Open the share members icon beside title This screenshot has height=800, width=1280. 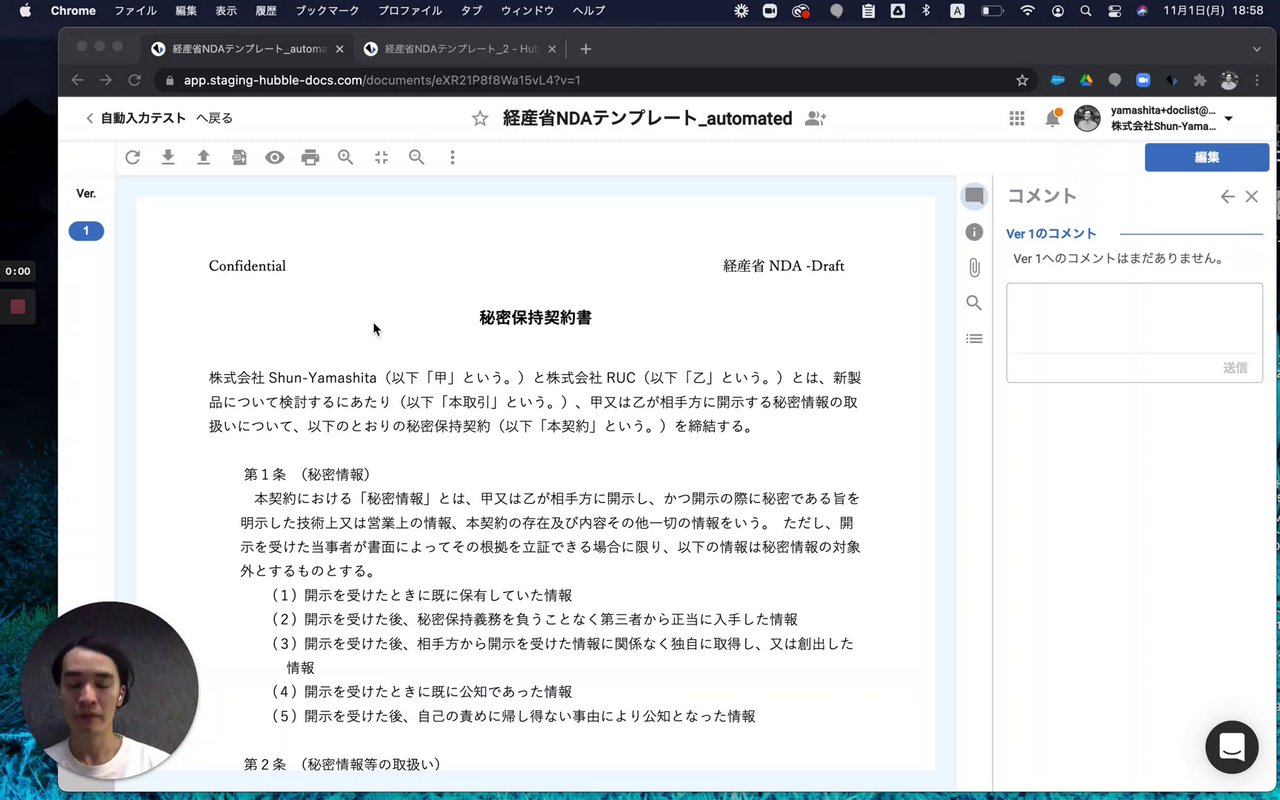816,119
